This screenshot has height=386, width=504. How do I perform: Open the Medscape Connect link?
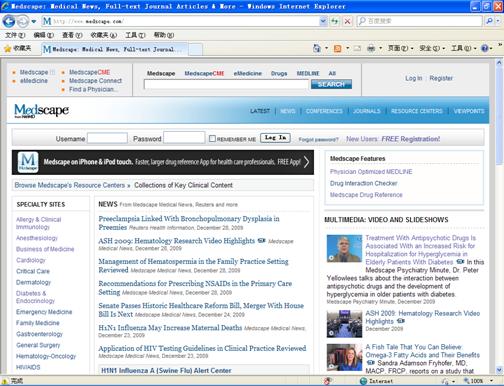coord(95,81)
